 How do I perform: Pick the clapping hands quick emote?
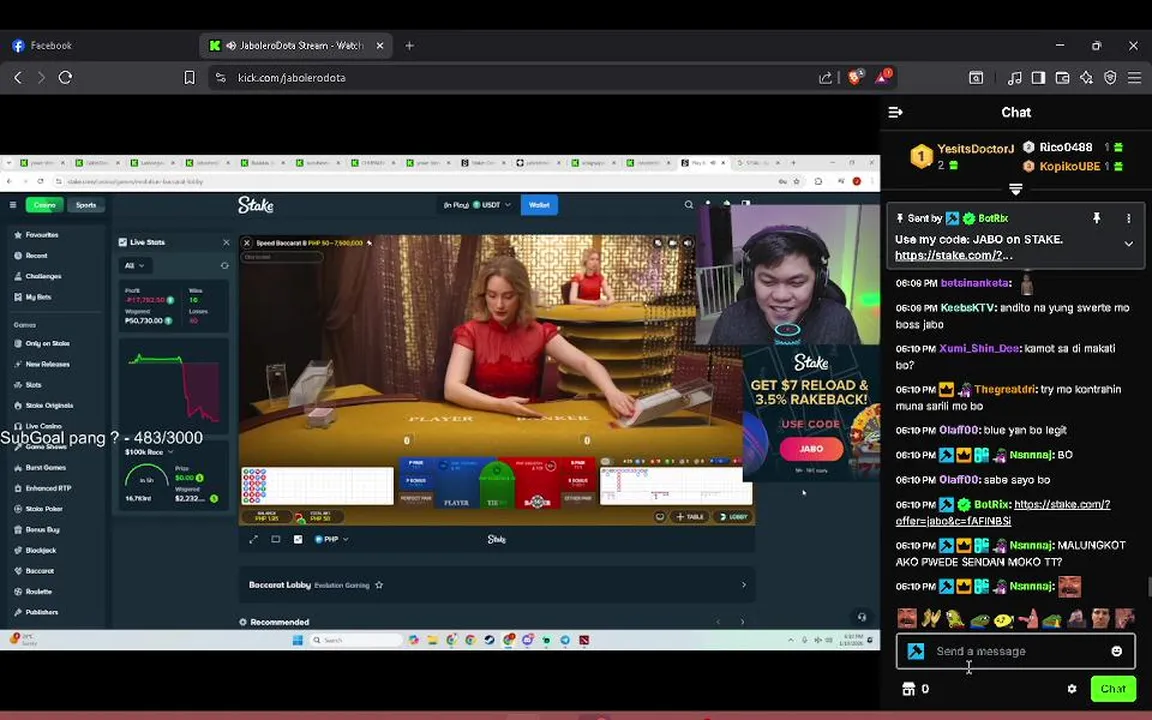pyautogui.click(x=932, y=619)
